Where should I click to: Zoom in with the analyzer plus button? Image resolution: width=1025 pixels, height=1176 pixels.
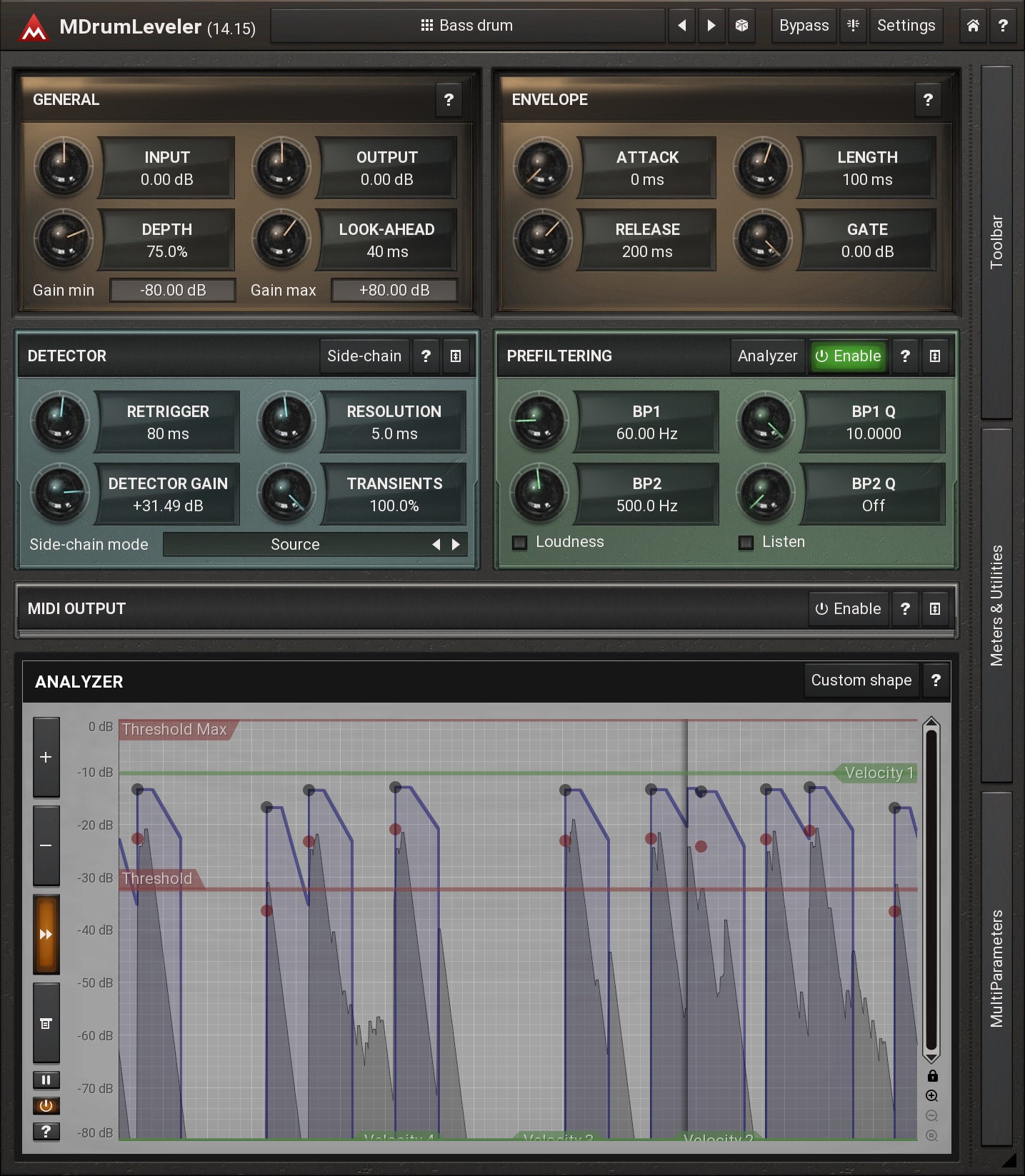point(46,757)
